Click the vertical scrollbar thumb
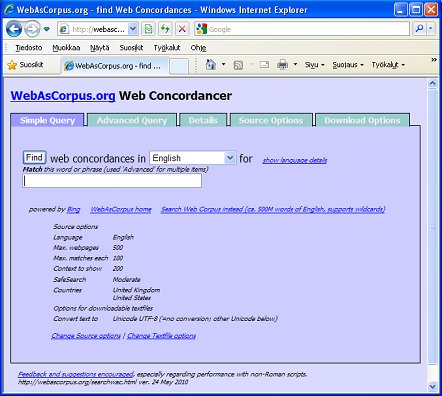Image resolution: width=442 pixels, height=396 pixels. [433, 227]
